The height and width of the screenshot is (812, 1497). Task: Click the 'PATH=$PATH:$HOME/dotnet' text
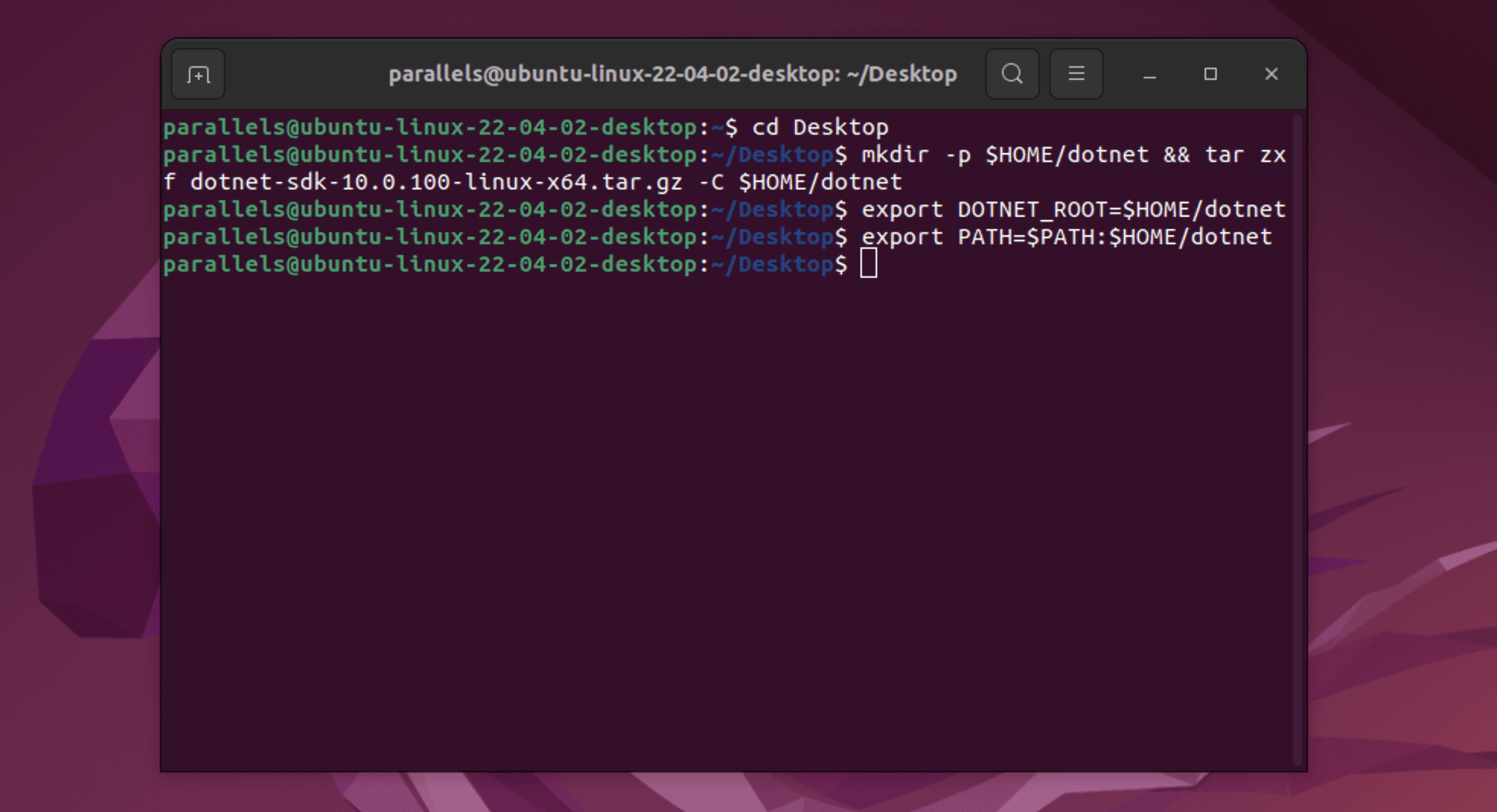coord(1114,237)
